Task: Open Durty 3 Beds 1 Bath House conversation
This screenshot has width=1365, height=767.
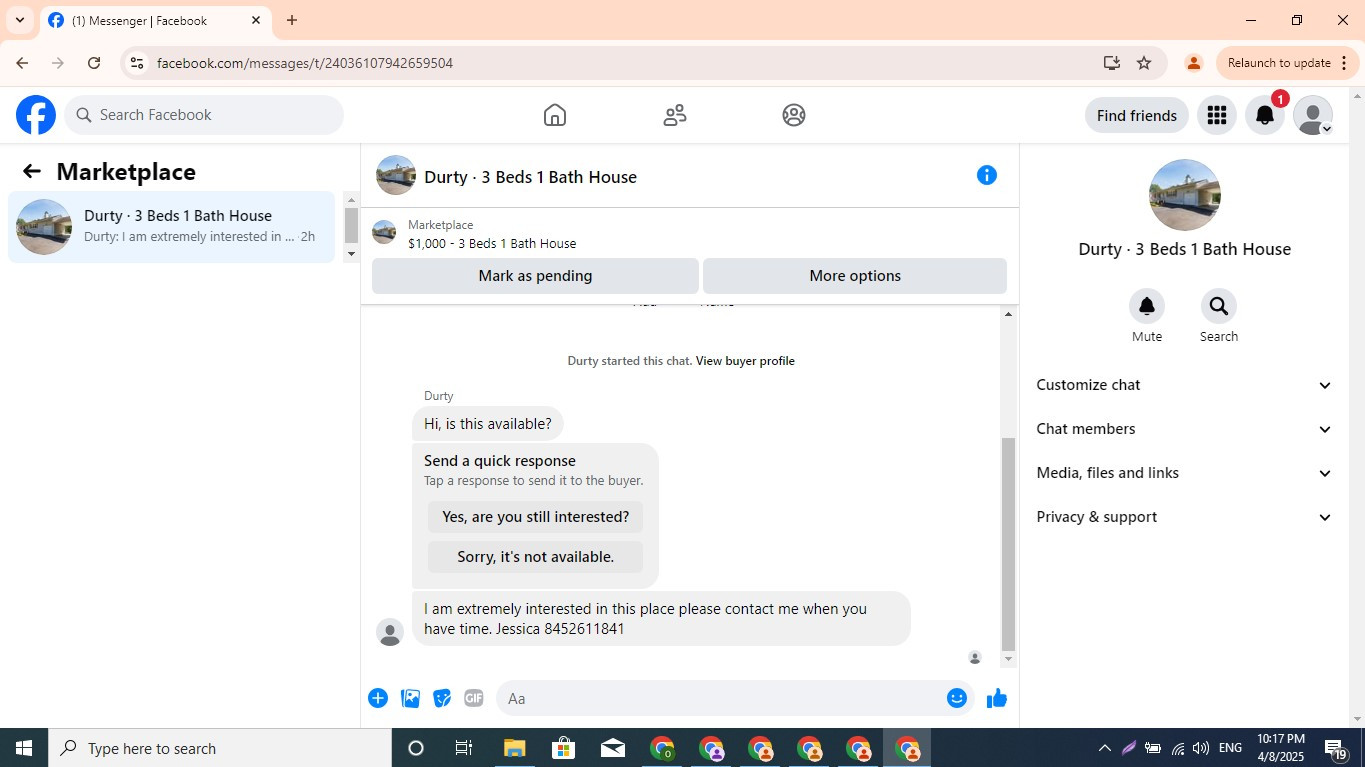Action: pyautogui.click(x=171, y=227)
